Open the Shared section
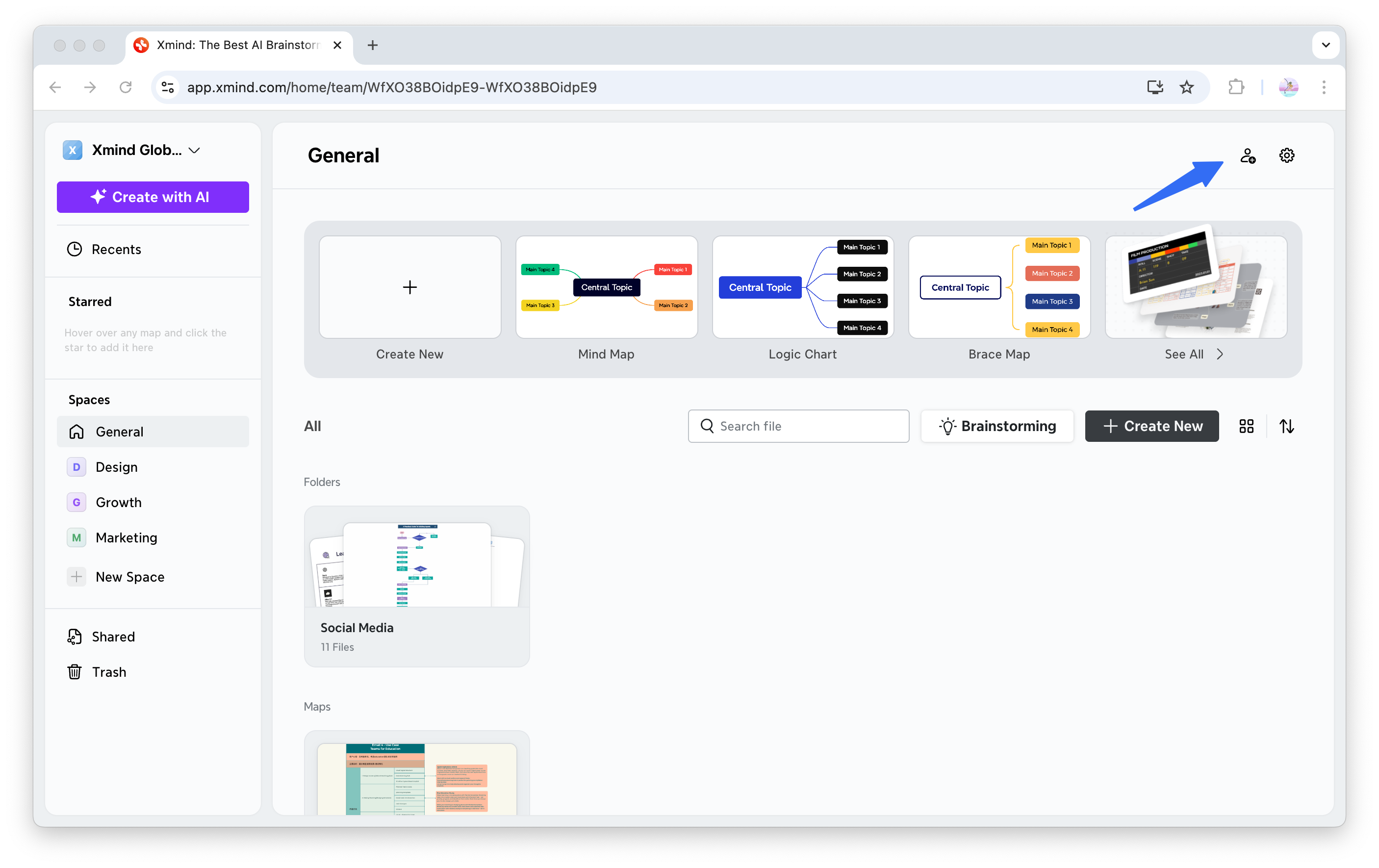1379x868 pixels. click(x=153, y=637)
